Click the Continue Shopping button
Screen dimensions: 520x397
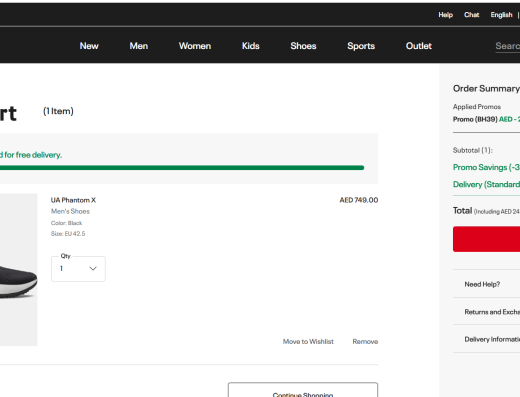click(303, 390)
